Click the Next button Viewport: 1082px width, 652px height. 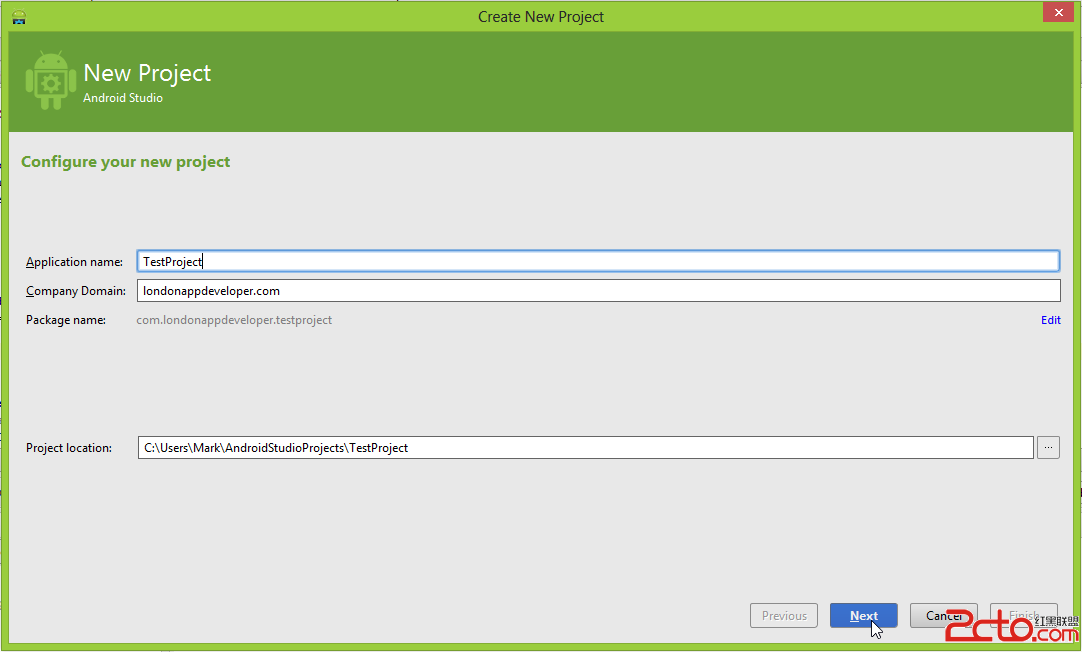[x=863, y=615]
